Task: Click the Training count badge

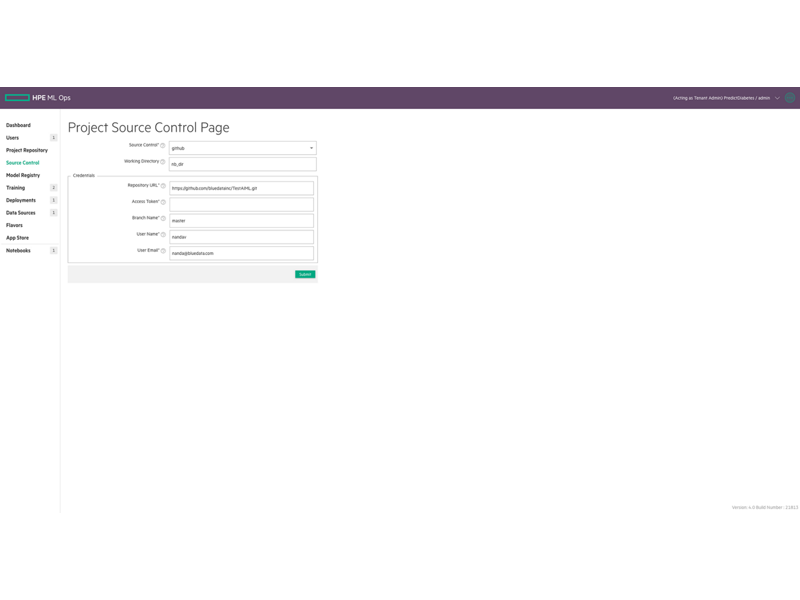Action: [54, 188]
